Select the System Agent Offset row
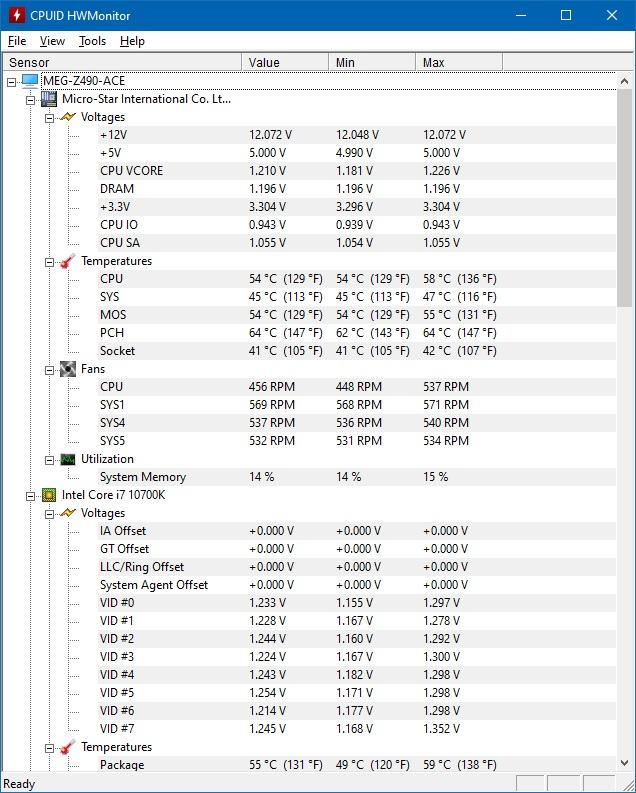Image resolution: width=636 pixels, height=793 pixels. (357, 585)
